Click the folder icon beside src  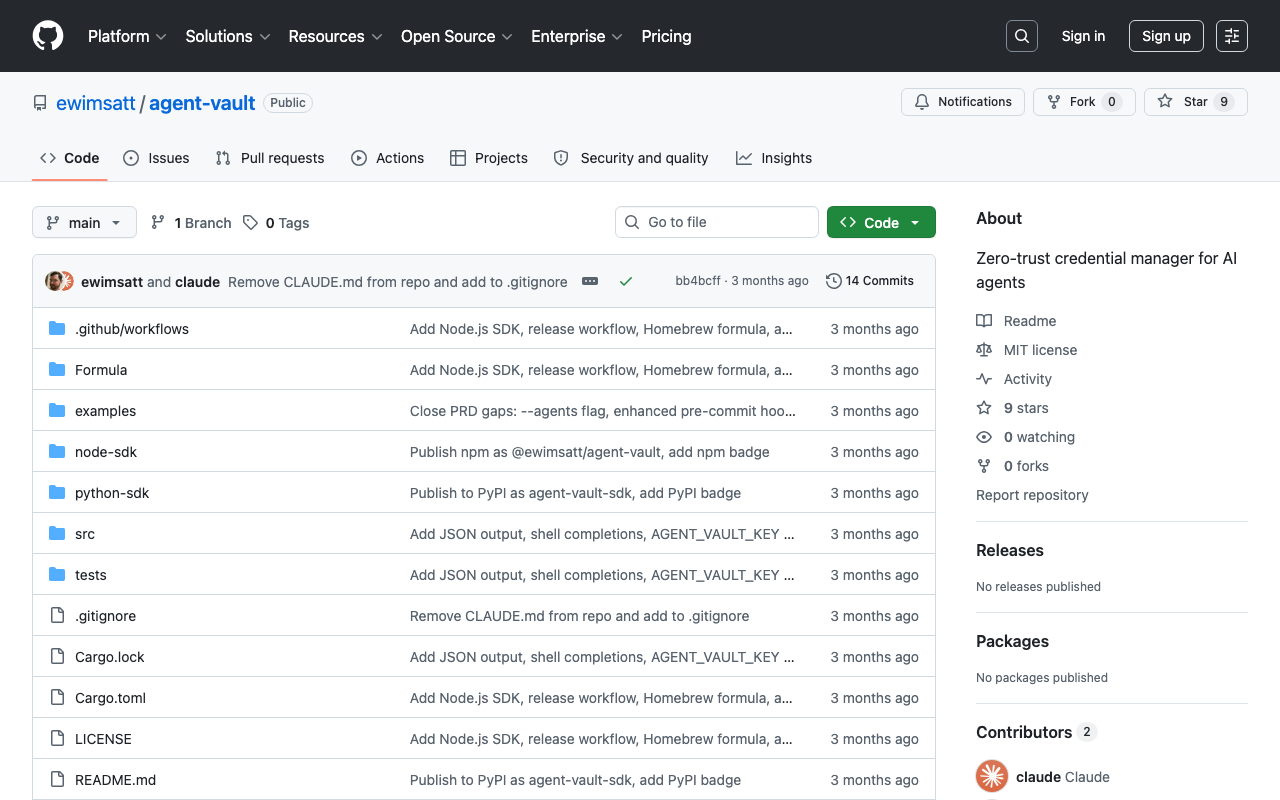[57, 534]
